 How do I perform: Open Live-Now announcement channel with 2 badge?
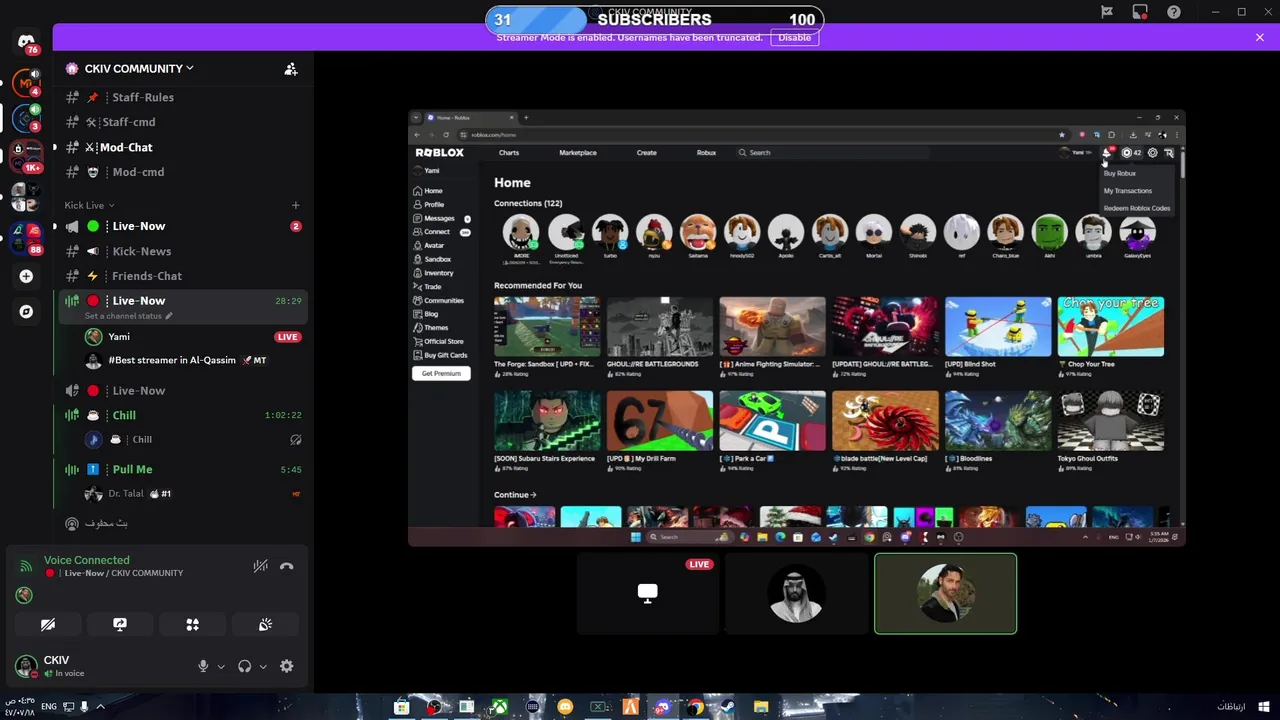coord(182,226)
